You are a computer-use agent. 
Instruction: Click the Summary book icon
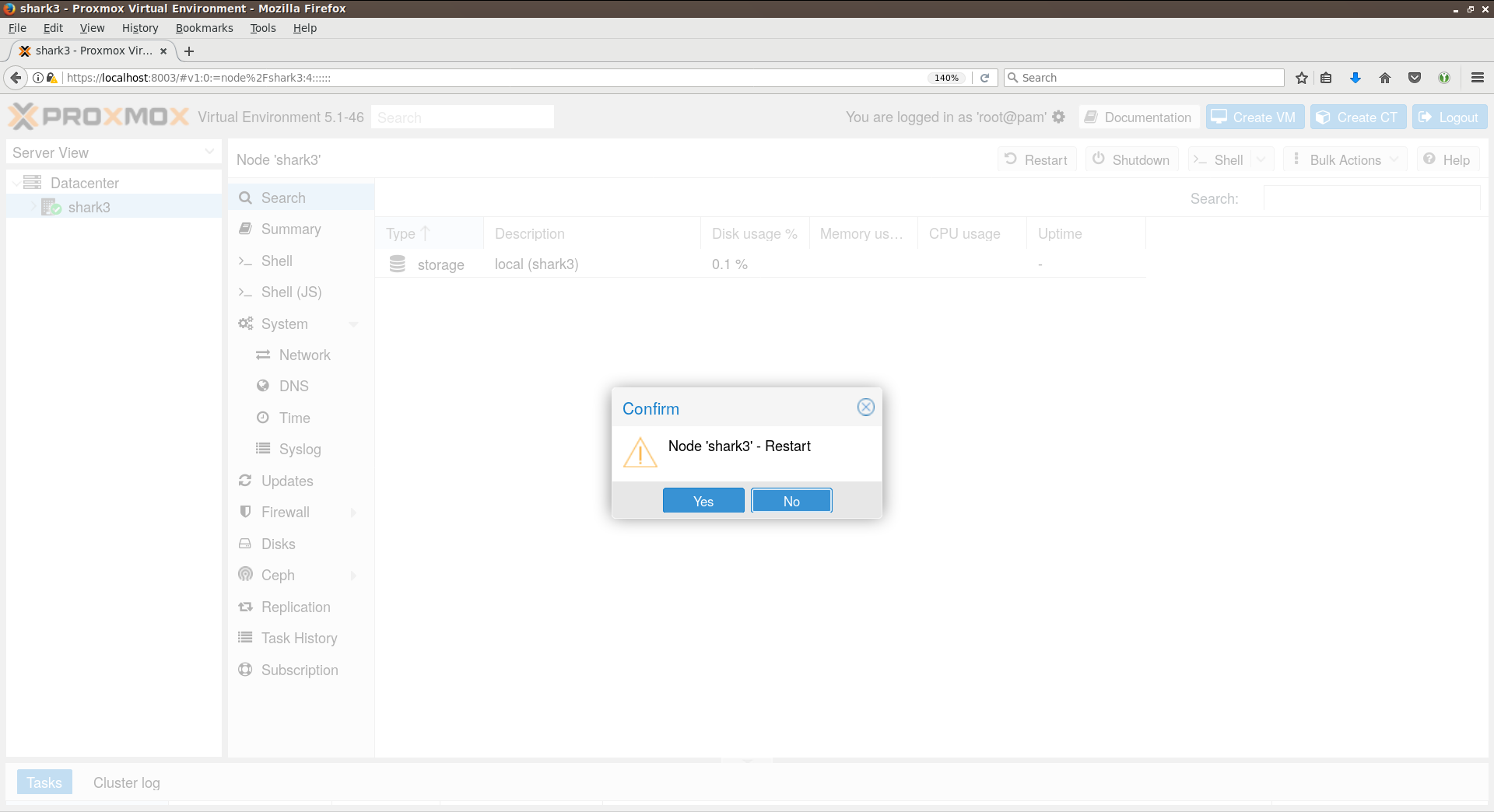(245, 228)
